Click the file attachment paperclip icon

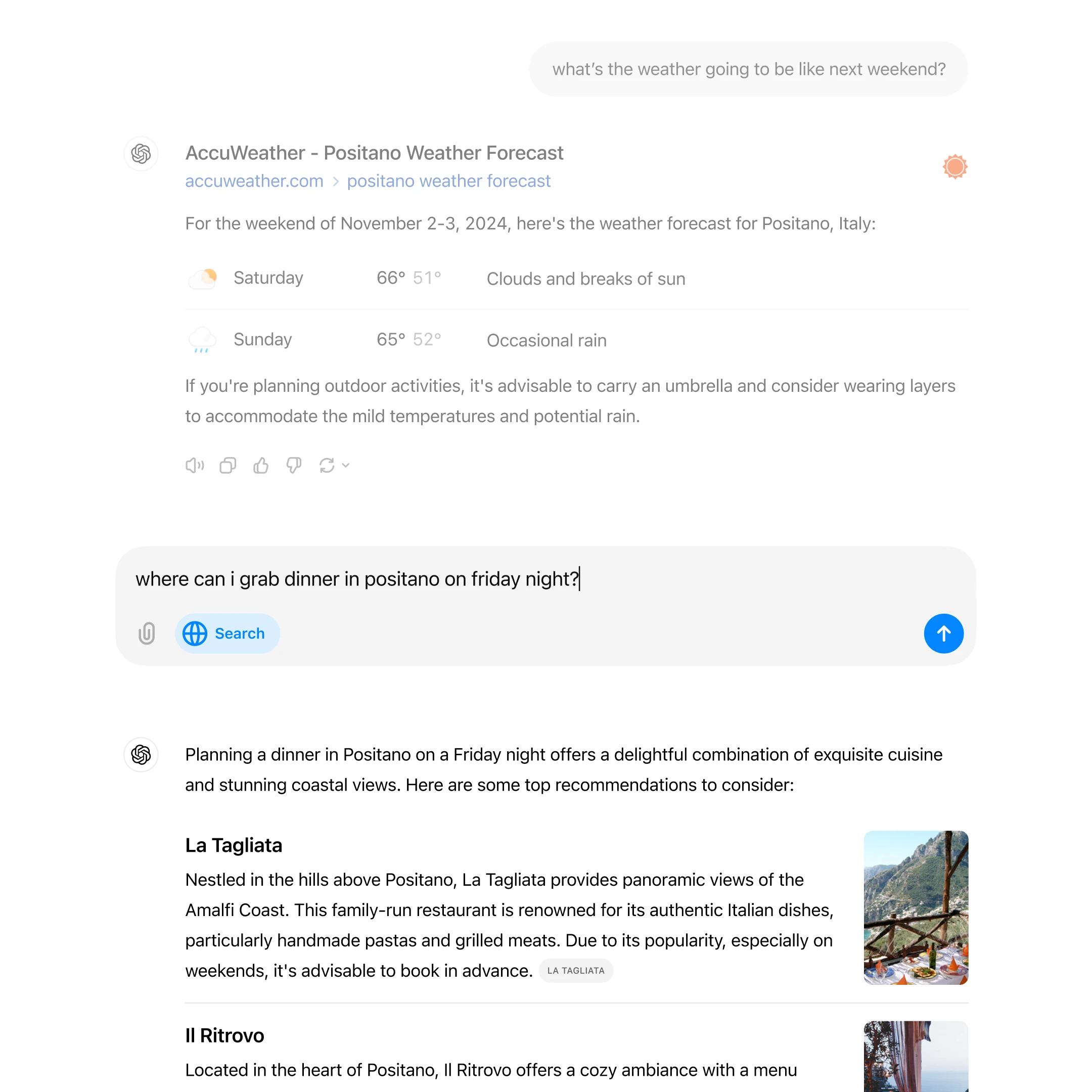point(149,633)
